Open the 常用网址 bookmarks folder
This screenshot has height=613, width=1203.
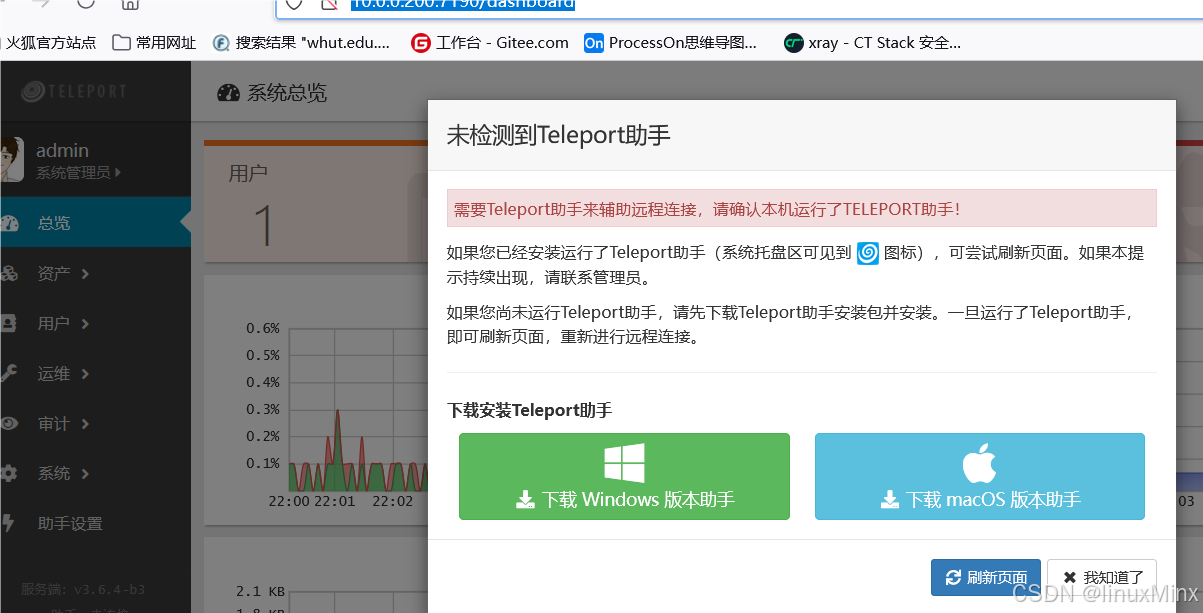click(154, 43)
